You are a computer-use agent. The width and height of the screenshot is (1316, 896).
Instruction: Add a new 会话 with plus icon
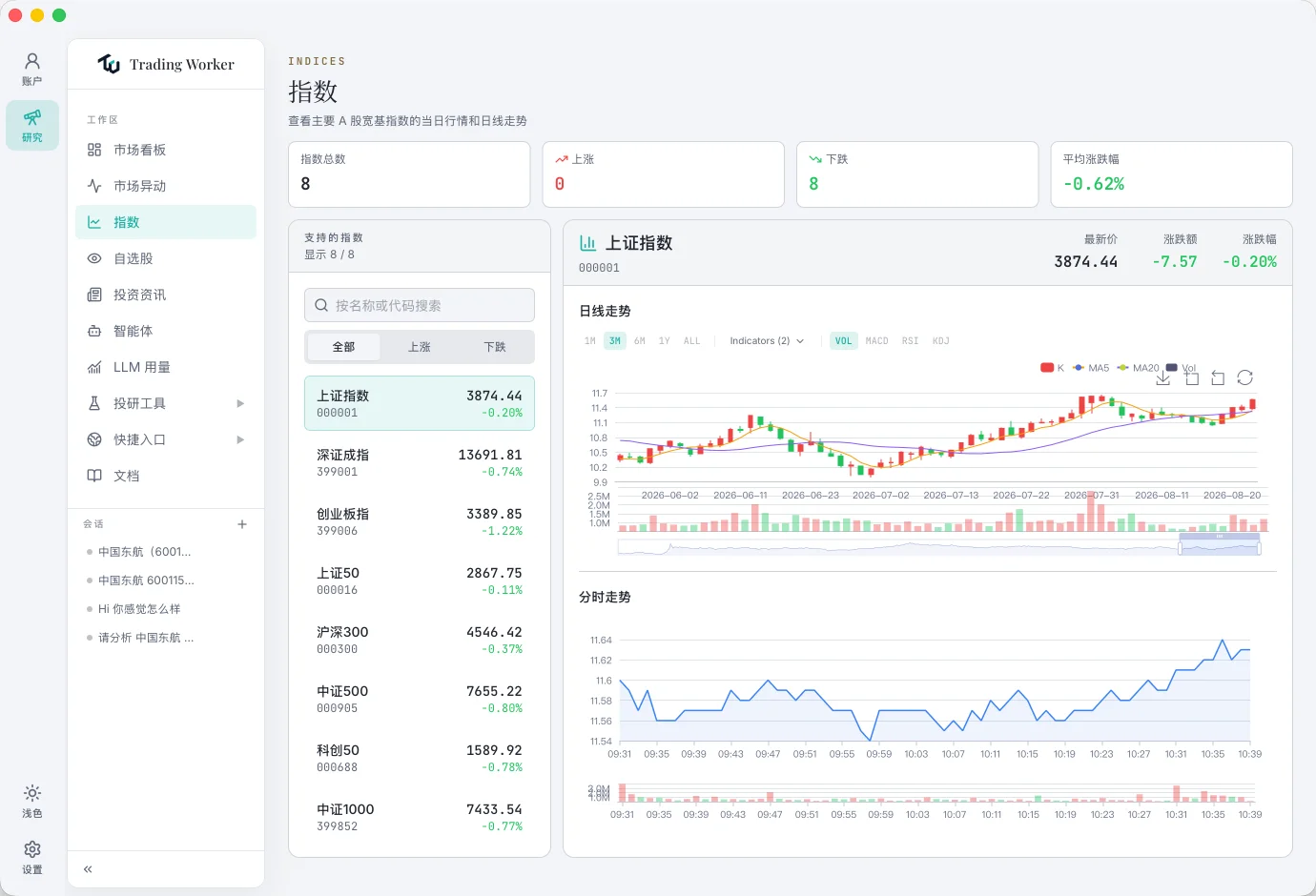(x=242, y=524)
